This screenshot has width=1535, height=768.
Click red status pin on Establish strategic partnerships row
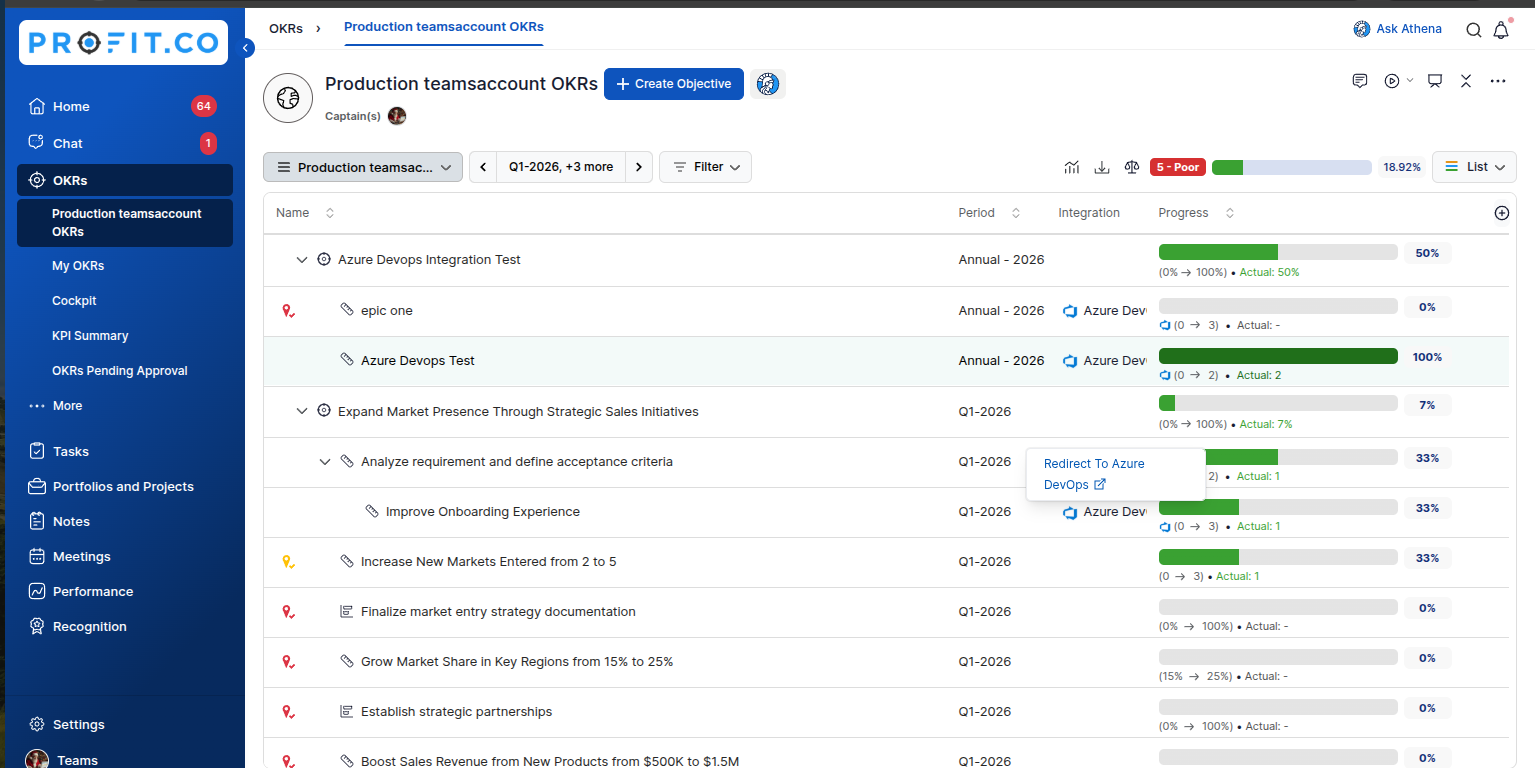tap(288, 712)
